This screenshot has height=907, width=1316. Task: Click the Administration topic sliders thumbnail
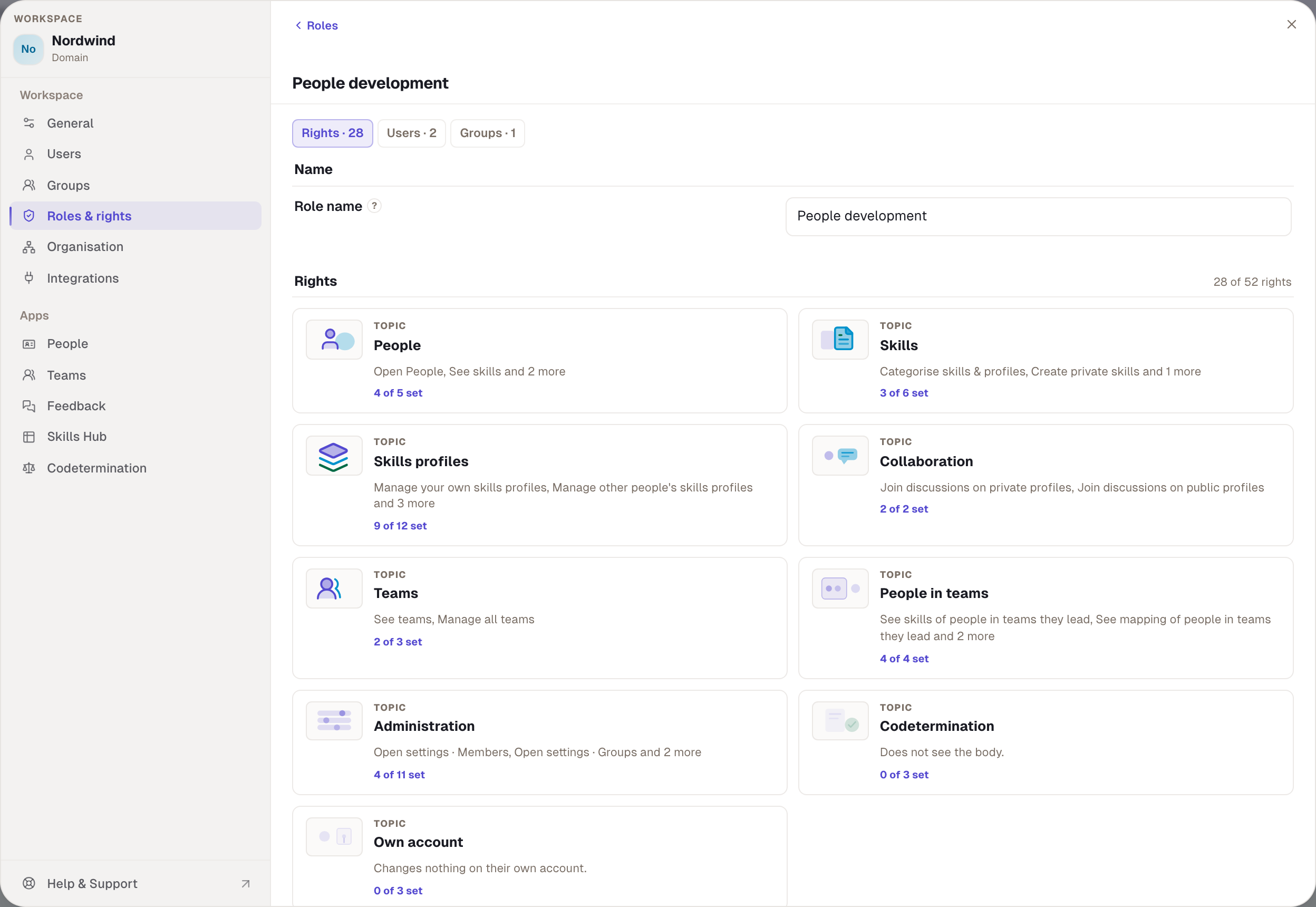tap(334, 721)
